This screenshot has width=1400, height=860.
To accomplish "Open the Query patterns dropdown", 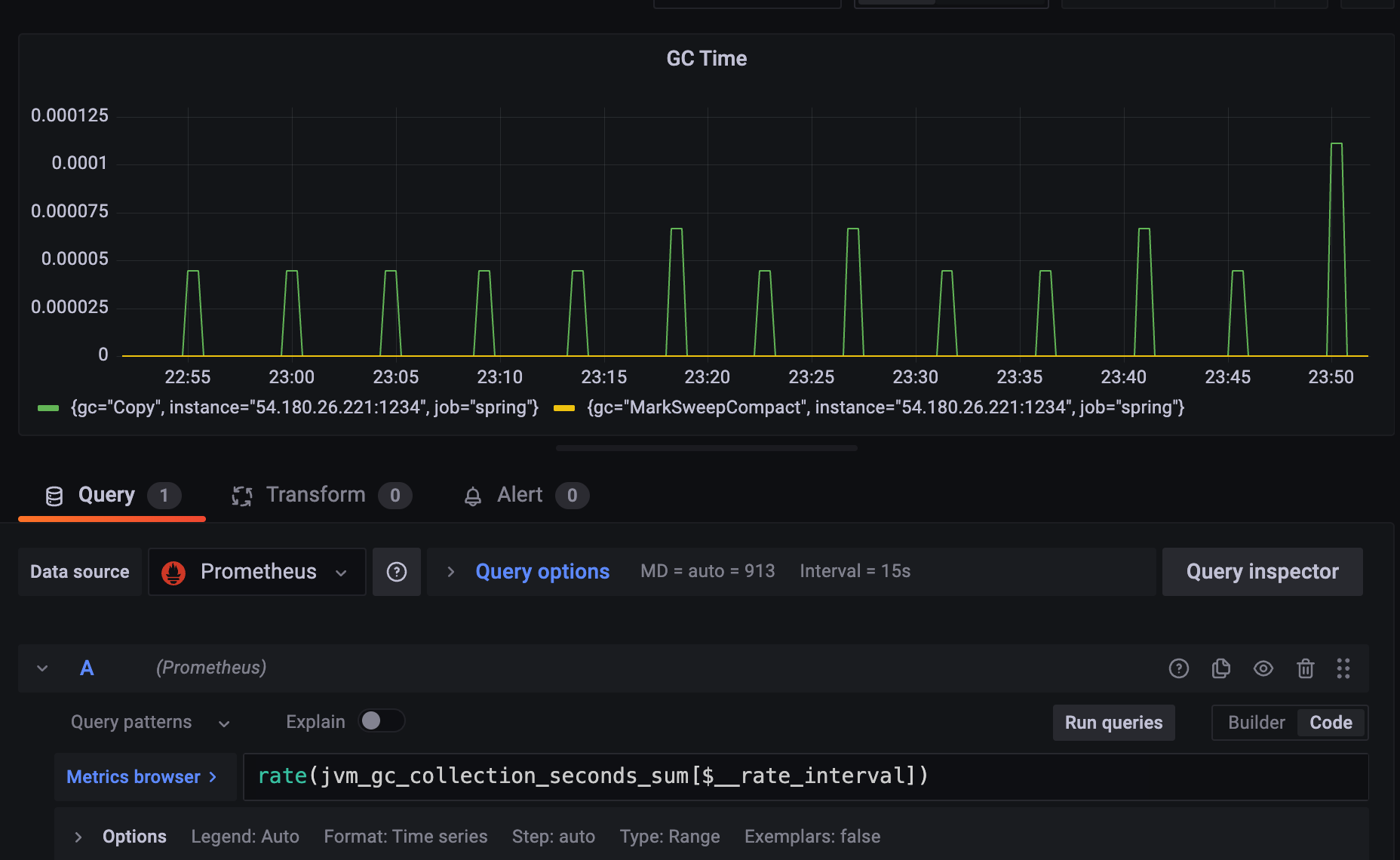I will click(150, 723).
